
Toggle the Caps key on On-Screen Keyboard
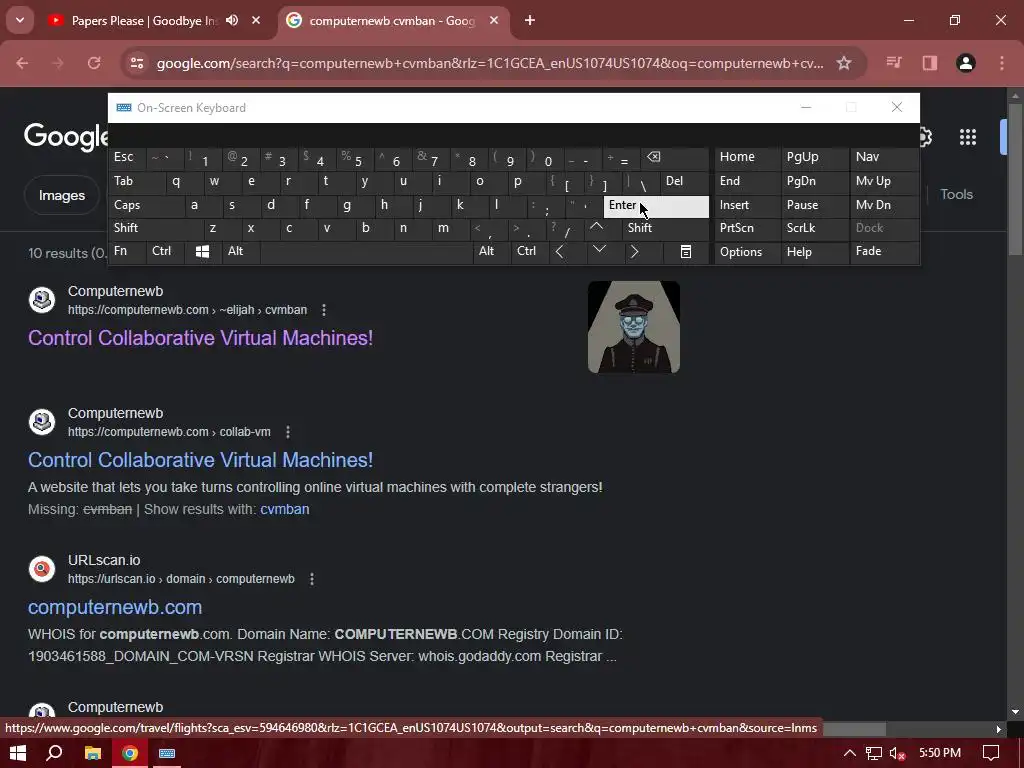pos(146,206)
